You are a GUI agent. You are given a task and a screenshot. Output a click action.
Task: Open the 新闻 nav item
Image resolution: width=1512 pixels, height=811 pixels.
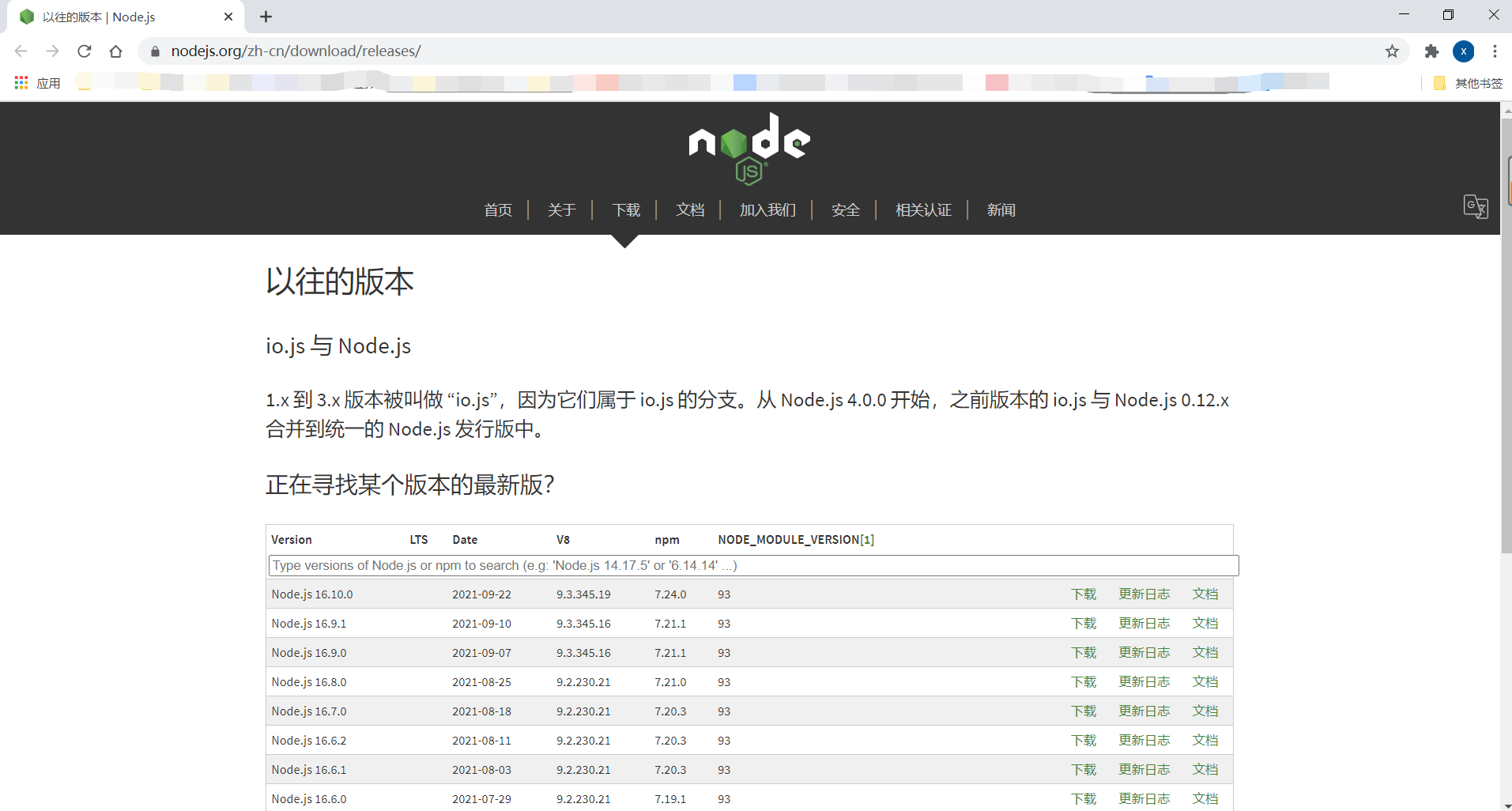1001,210
